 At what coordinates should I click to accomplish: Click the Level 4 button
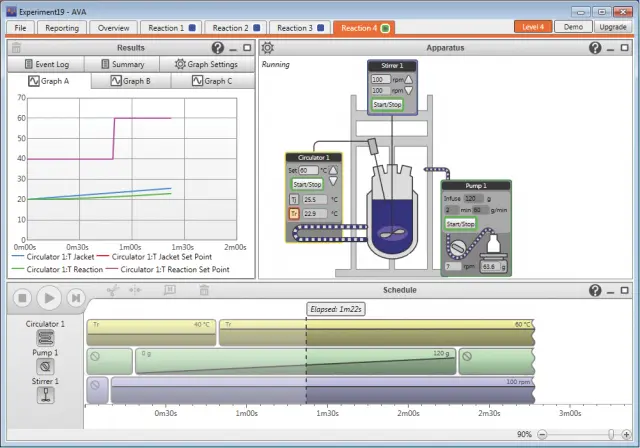pyautogui.click(x=533, y=27)
